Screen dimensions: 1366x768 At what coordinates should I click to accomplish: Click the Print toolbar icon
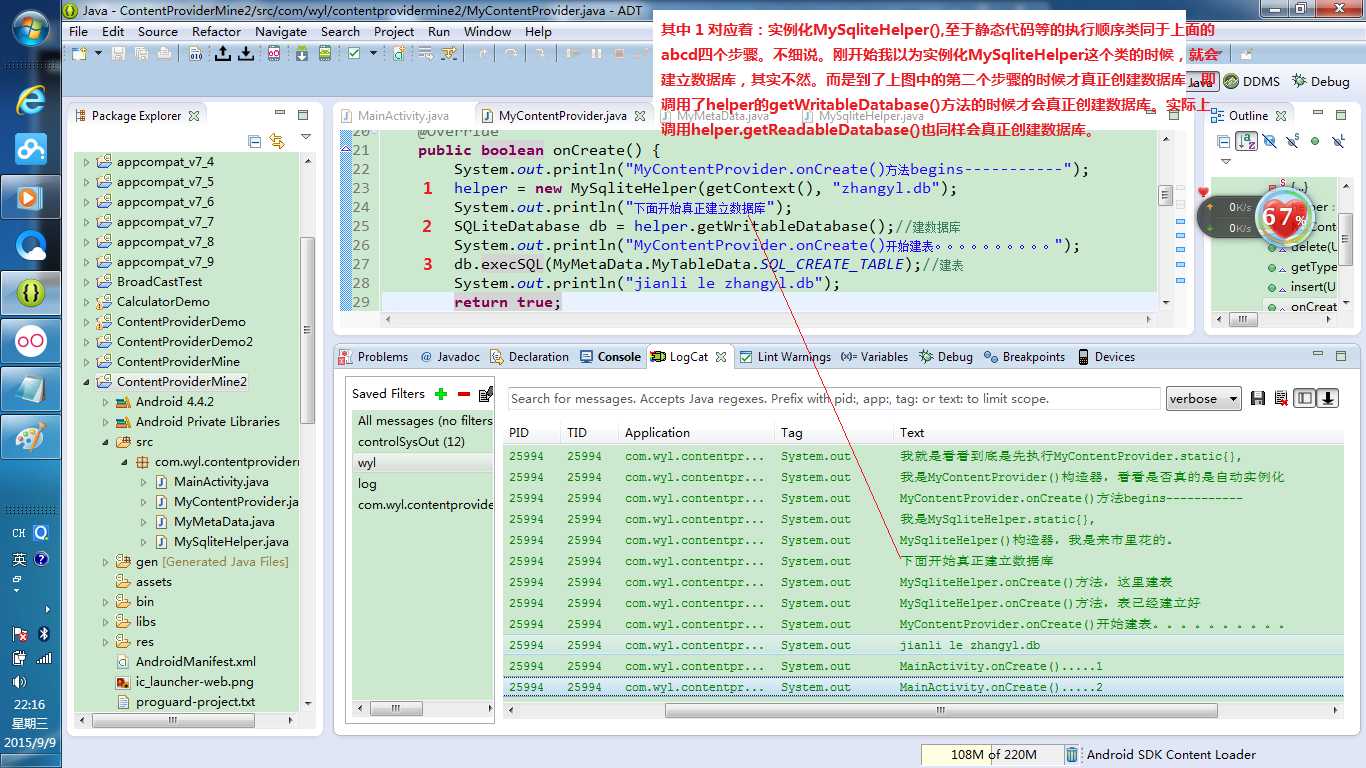(x=164, y=53)
